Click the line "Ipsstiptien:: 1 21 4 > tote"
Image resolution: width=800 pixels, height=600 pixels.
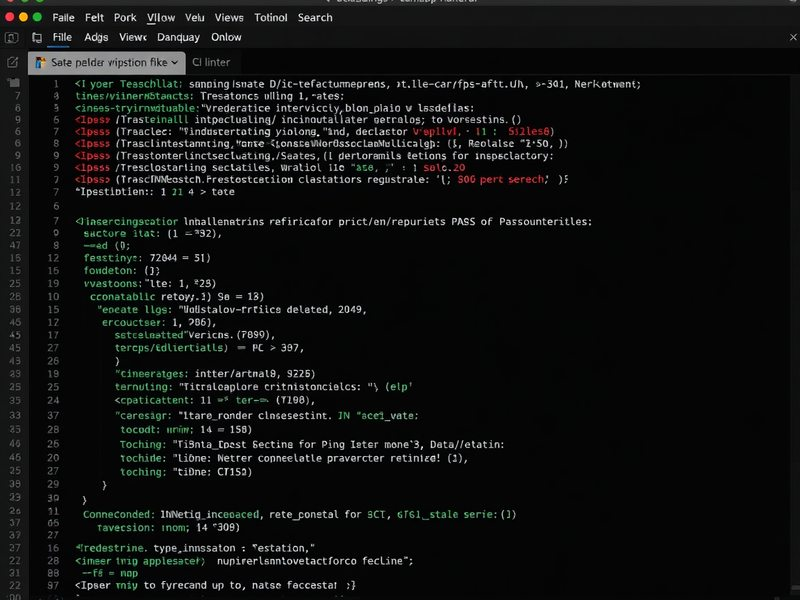coord(155,192)
